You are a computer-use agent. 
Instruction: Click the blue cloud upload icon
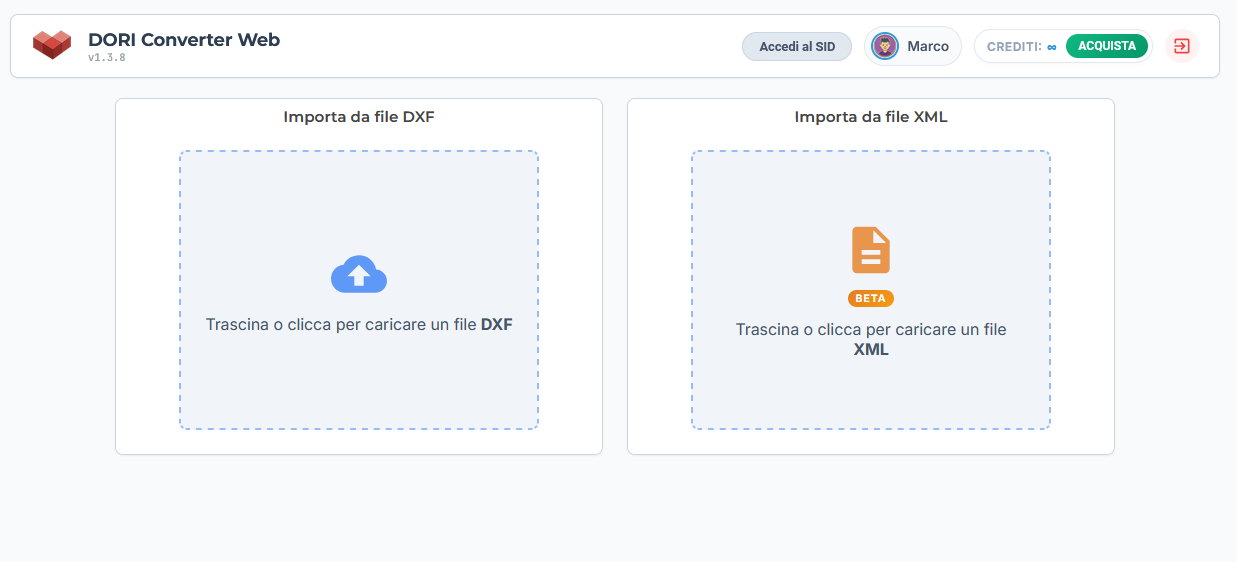(358, 275)
